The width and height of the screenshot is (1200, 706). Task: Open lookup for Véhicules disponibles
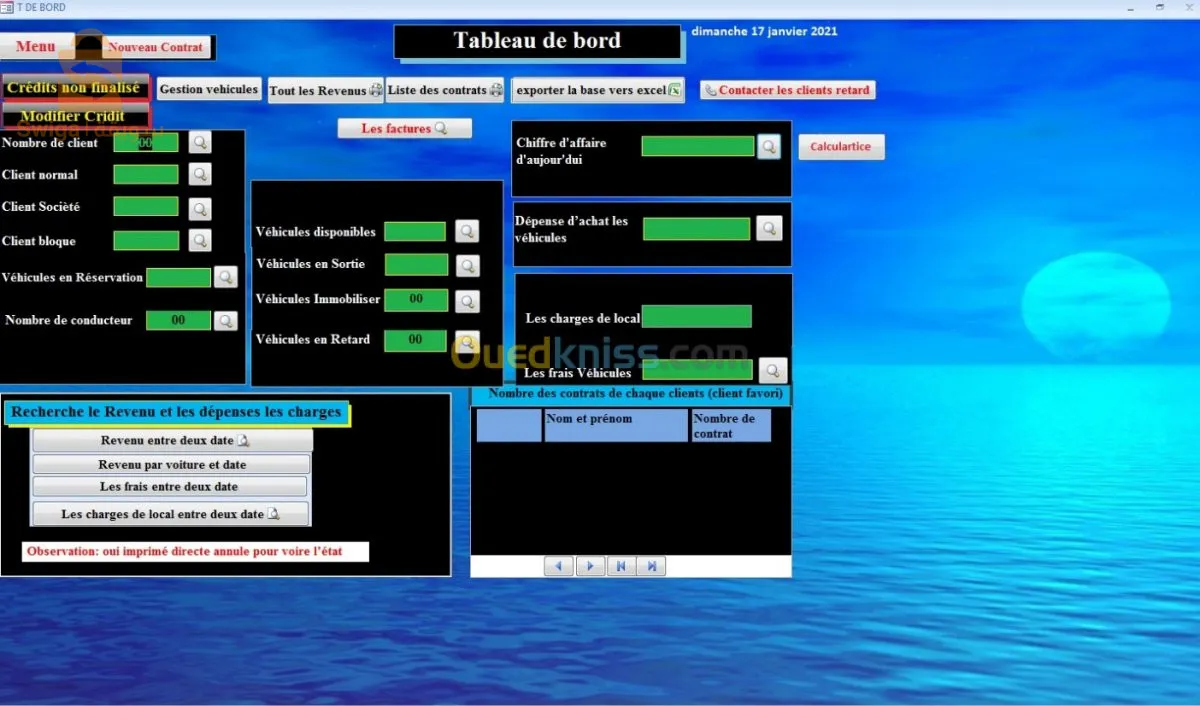[x=467, y=232]
